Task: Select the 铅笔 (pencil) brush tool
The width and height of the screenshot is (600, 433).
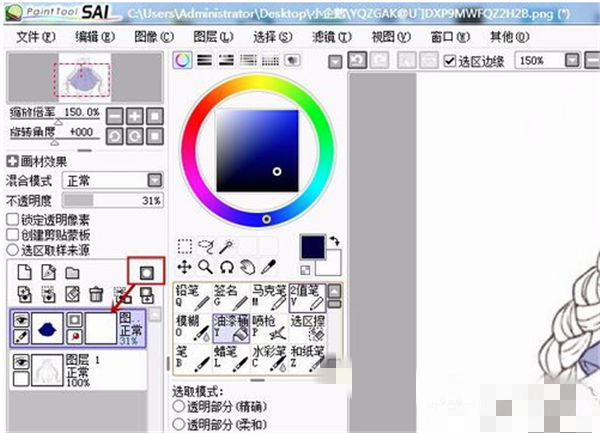Action: pyautogui.click(x=189, y=295)
